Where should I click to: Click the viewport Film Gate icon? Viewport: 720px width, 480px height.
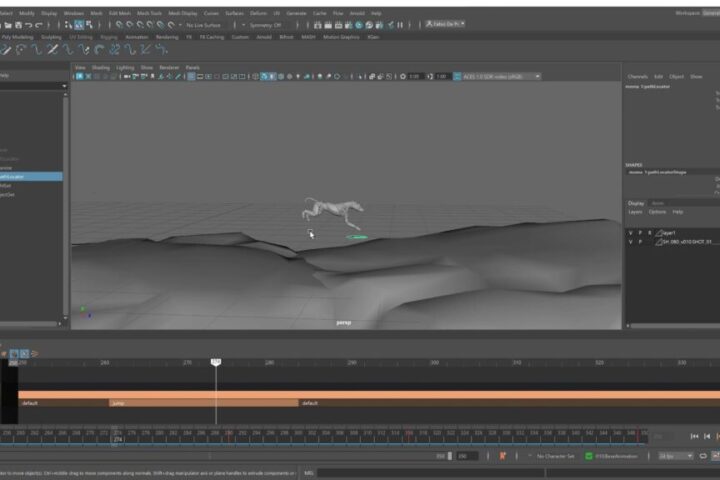pyautogui.click(x=200, y=76)
